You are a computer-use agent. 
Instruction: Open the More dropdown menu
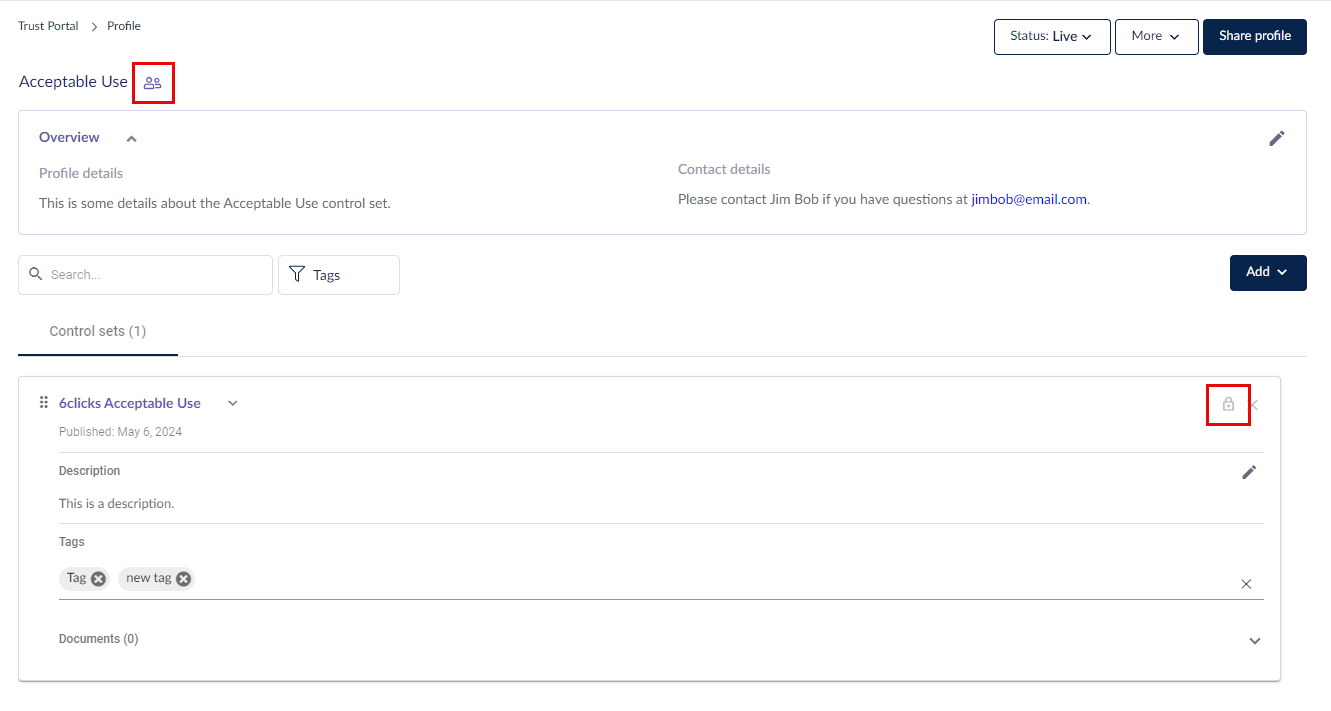click(x=1156, y=36)
